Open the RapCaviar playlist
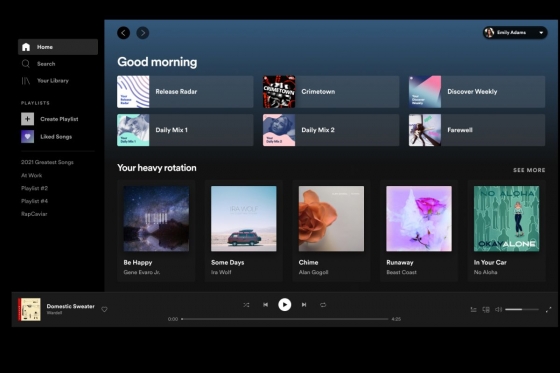 [34, 214]
